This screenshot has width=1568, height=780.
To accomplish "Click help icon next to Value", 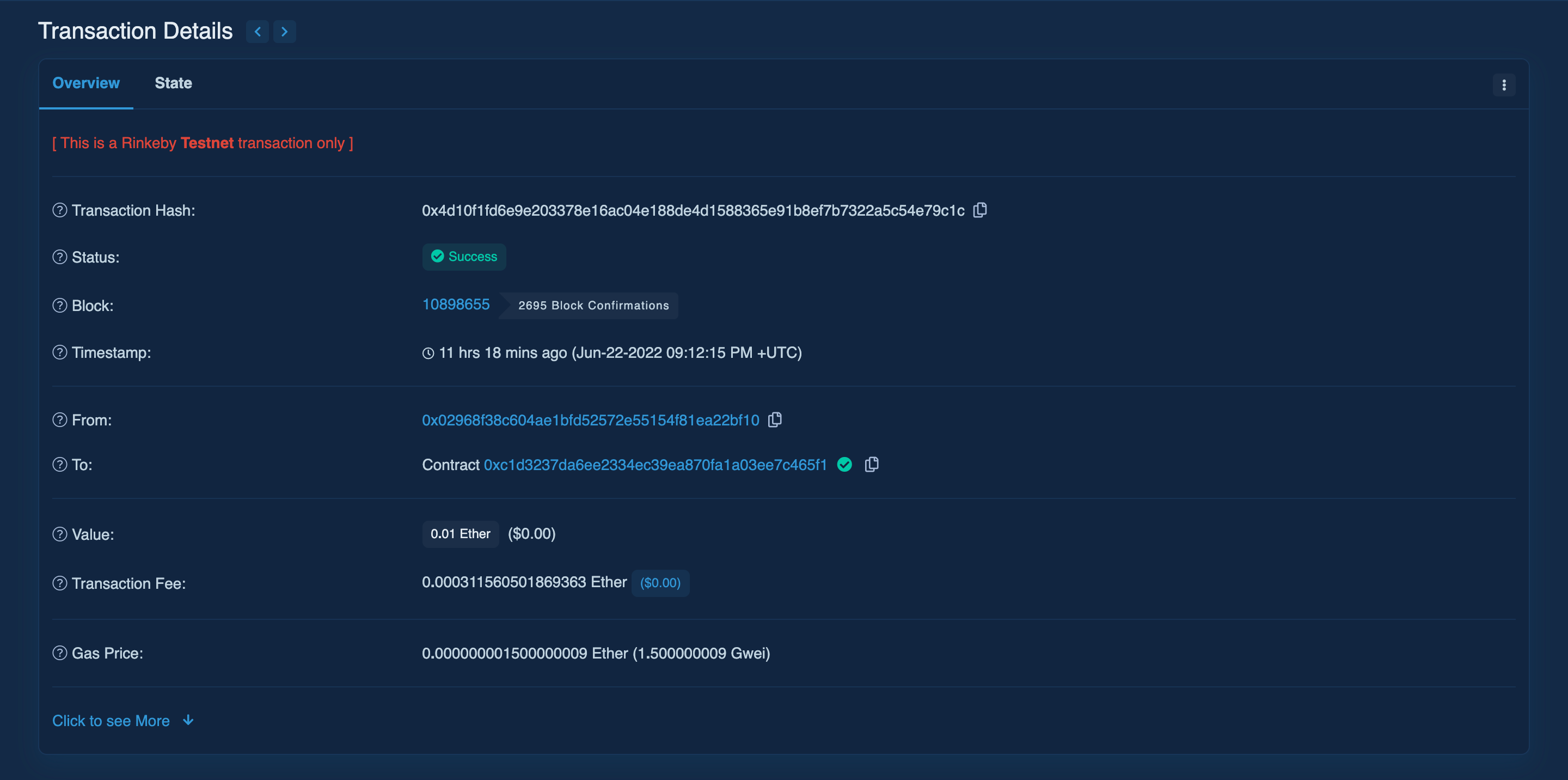I will click(60, 534).
